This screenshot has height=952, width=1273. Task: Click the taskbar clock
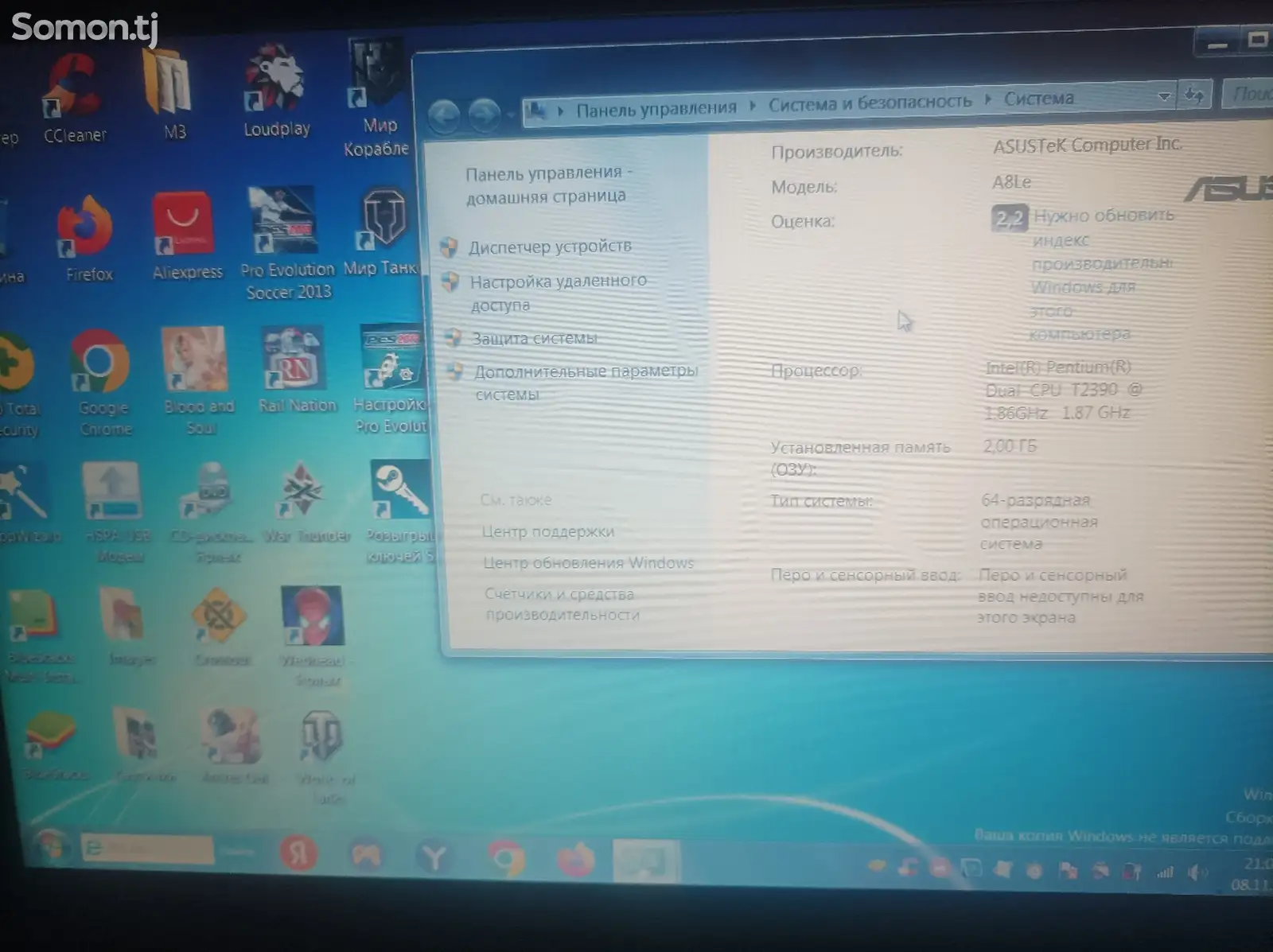pyautogui.click(x=1254, y=873)
